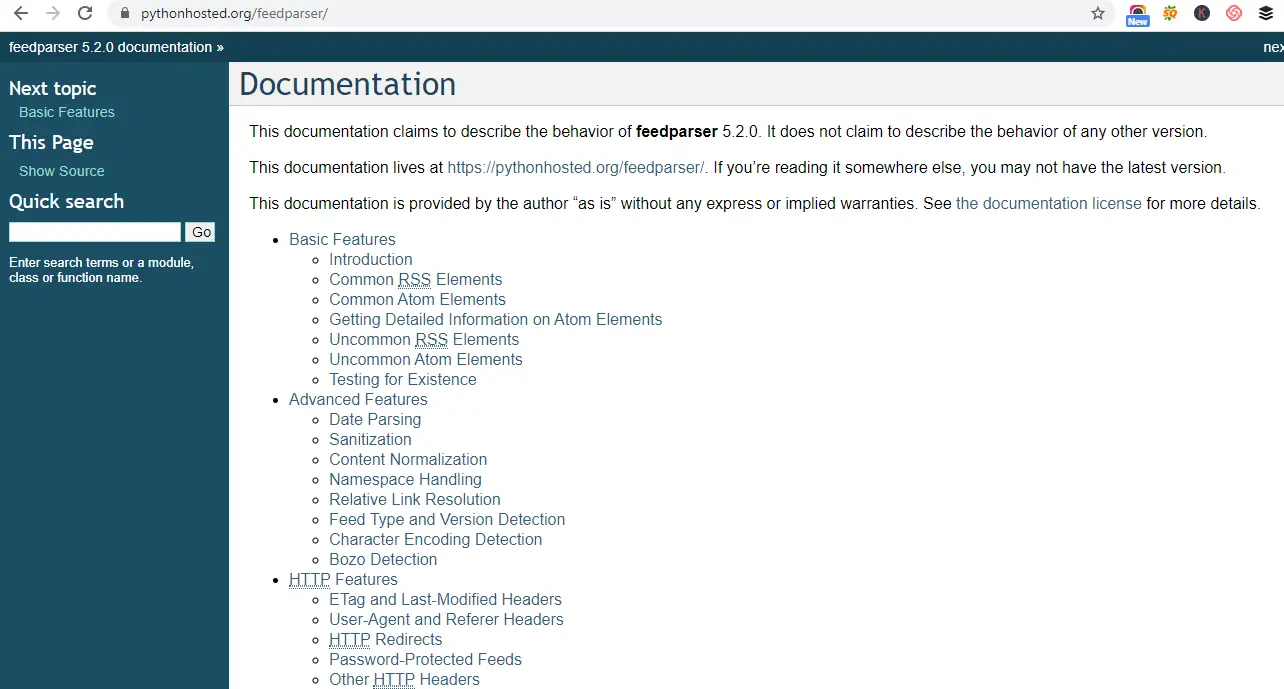Viewport: 1284px width, 689px height.
Task: Click the Next topic heading
Action: tap(52, 88)
